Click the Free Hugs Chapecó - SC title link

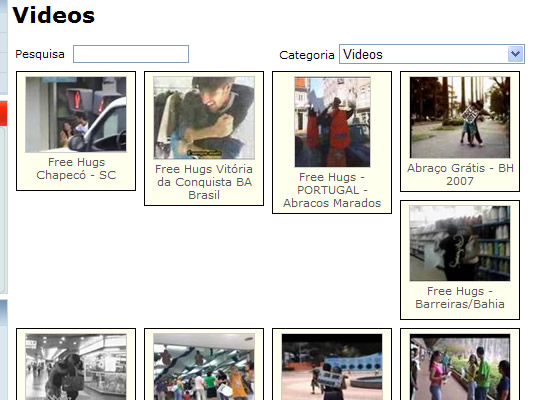pos(76,169)
